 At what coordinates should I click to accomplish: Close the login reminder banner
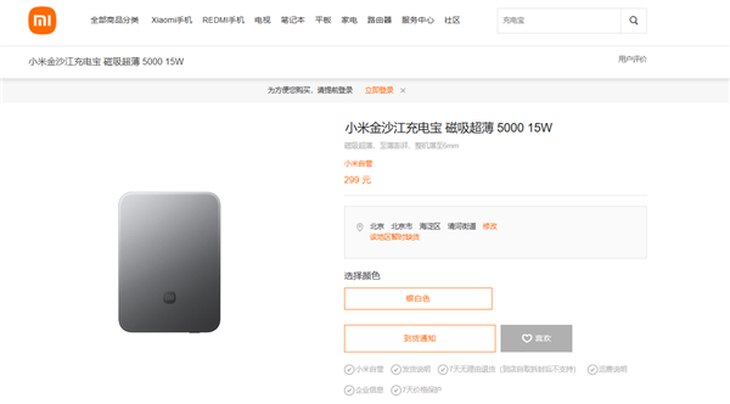click(x=403, y=90)
